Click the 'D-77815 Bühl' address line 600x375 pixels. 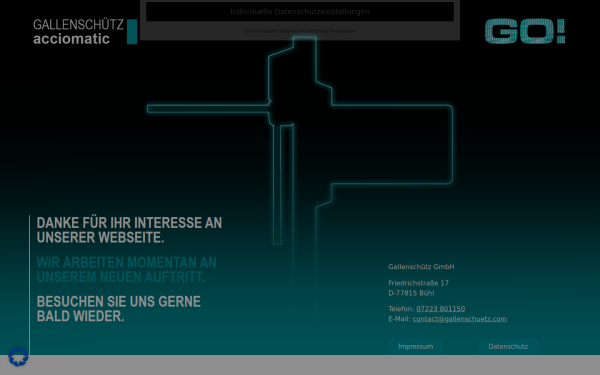pos(411,293)
